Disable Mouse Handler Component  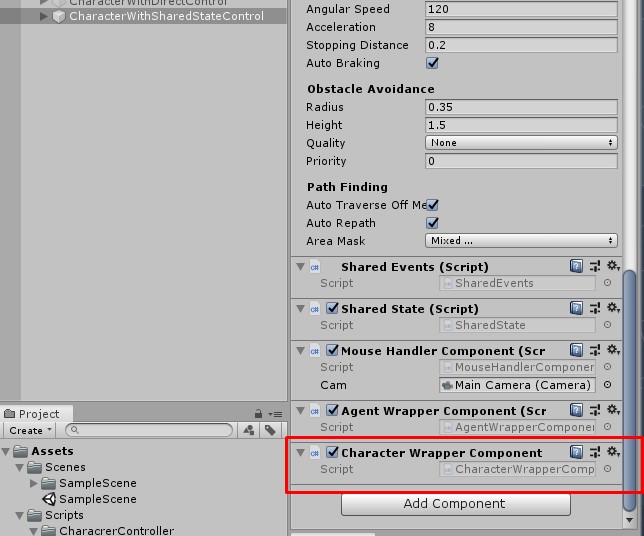(332, 350)
